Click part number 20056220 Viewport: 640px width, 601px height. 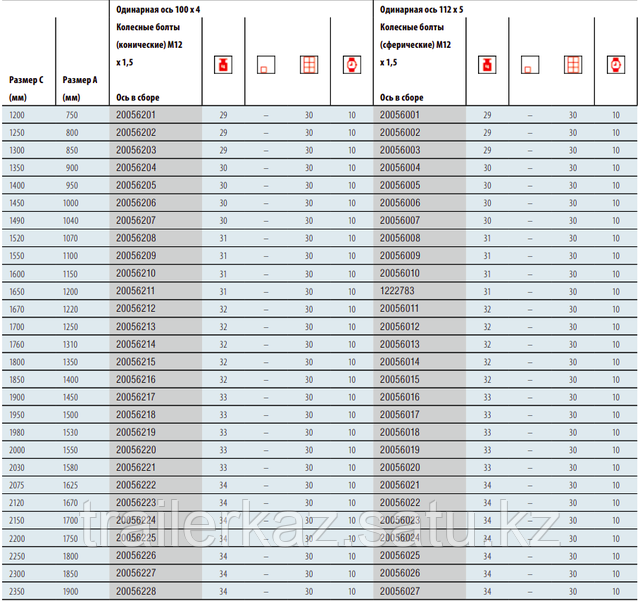pos(136,450)
